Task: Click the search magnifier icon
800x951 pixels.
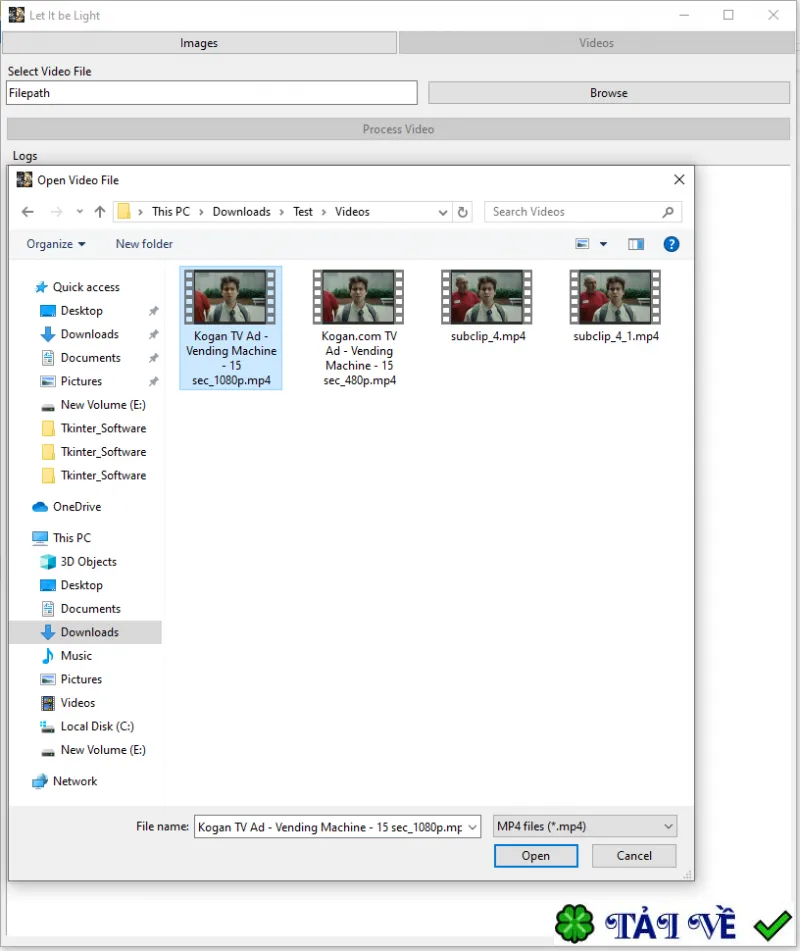Action: click(668, 212)
